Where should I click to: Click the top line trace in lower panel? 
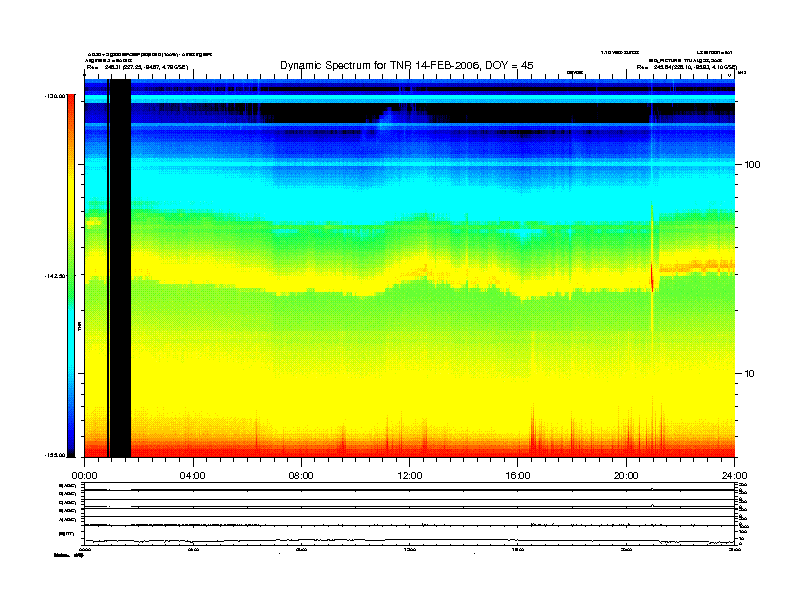tap(409, 490)
